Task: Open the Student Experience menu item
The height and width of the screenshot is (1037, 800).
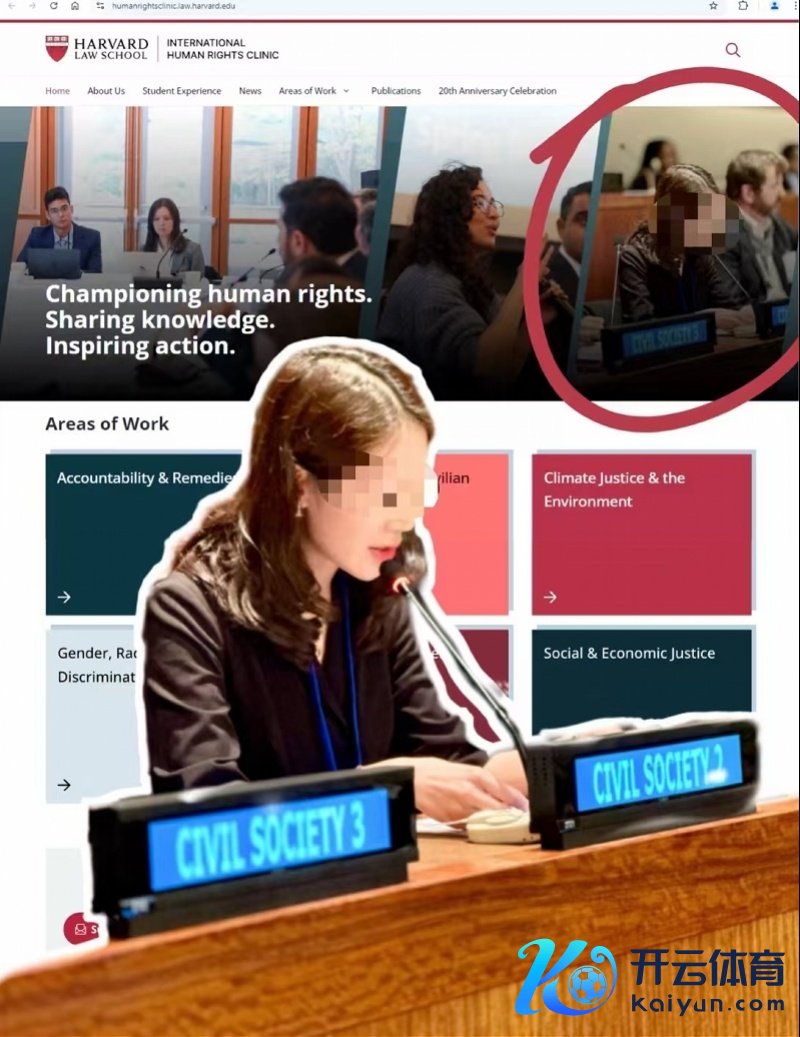Action: [x=182, y=91]
